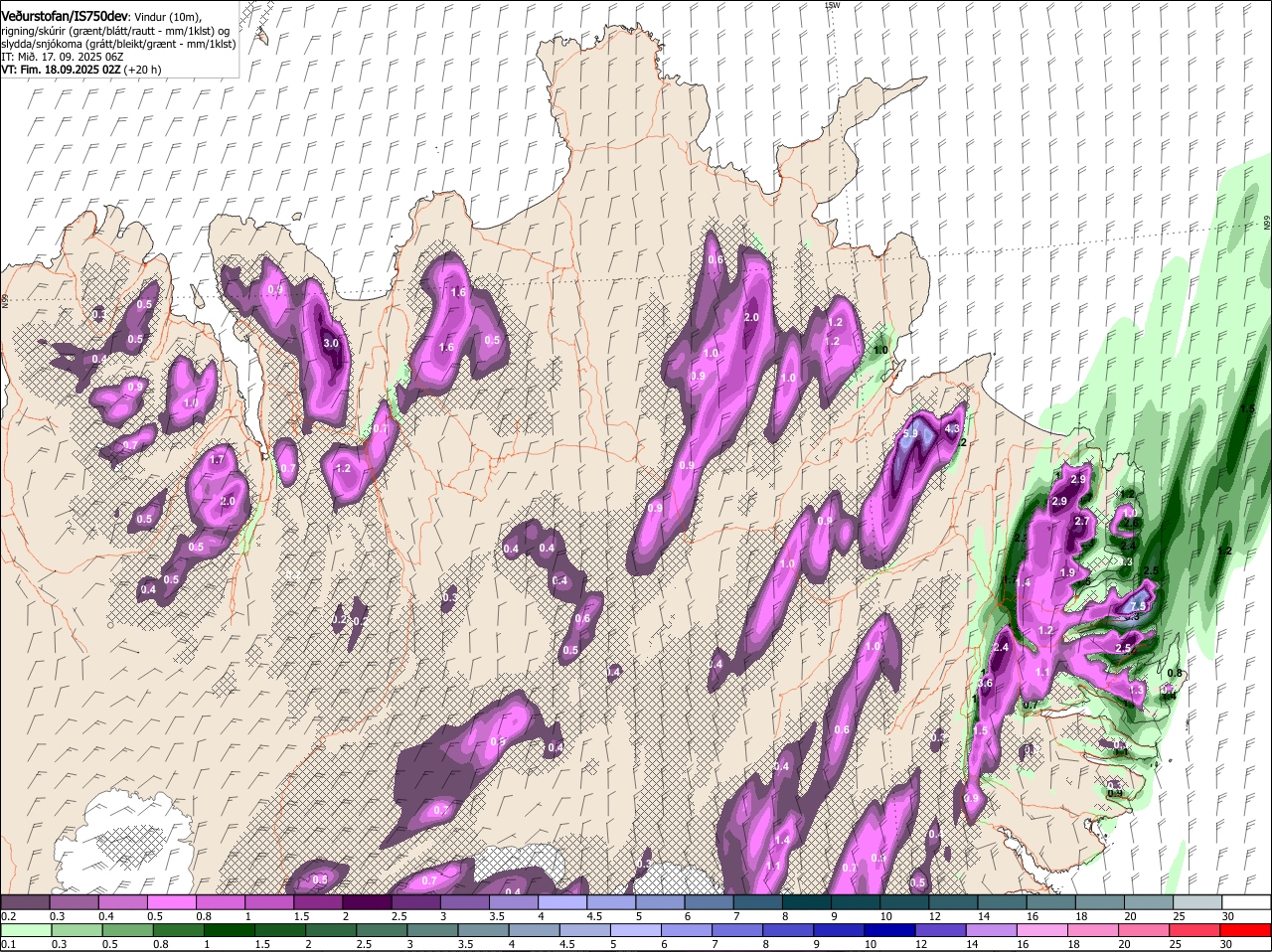Click the pale lavender snow swatch at 4

click(561, 902)
